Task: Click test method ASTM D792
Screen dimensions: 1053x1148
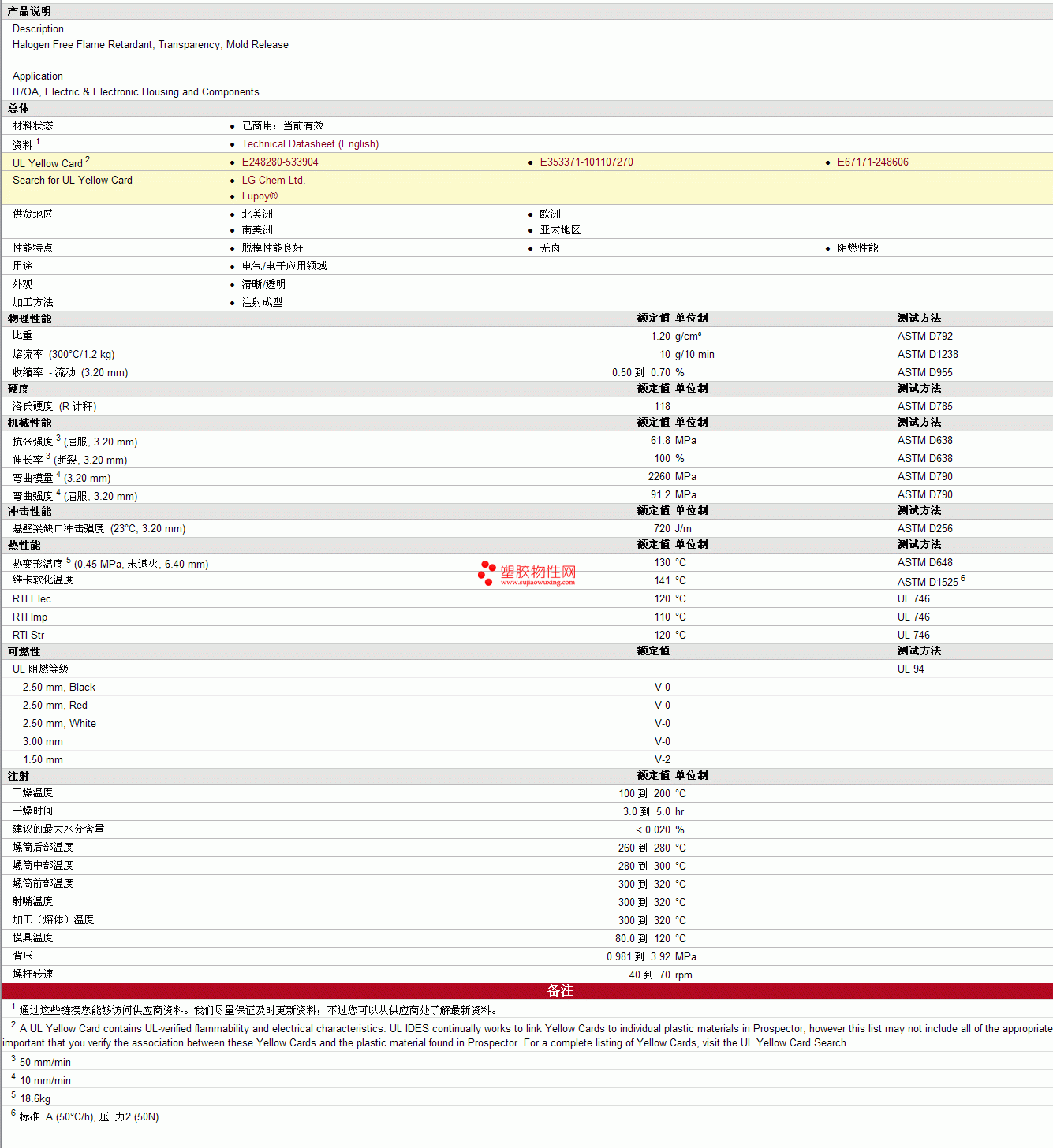Action: coord(924,337)
